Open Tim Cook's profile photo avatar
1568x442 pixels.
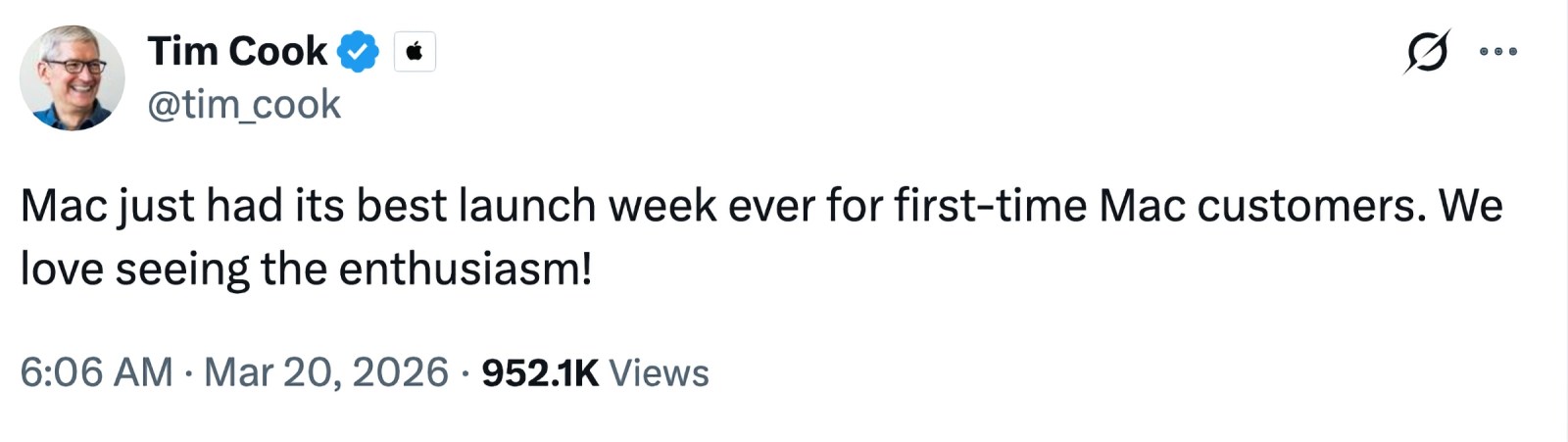pyautogui.click(x=73, y=77)
